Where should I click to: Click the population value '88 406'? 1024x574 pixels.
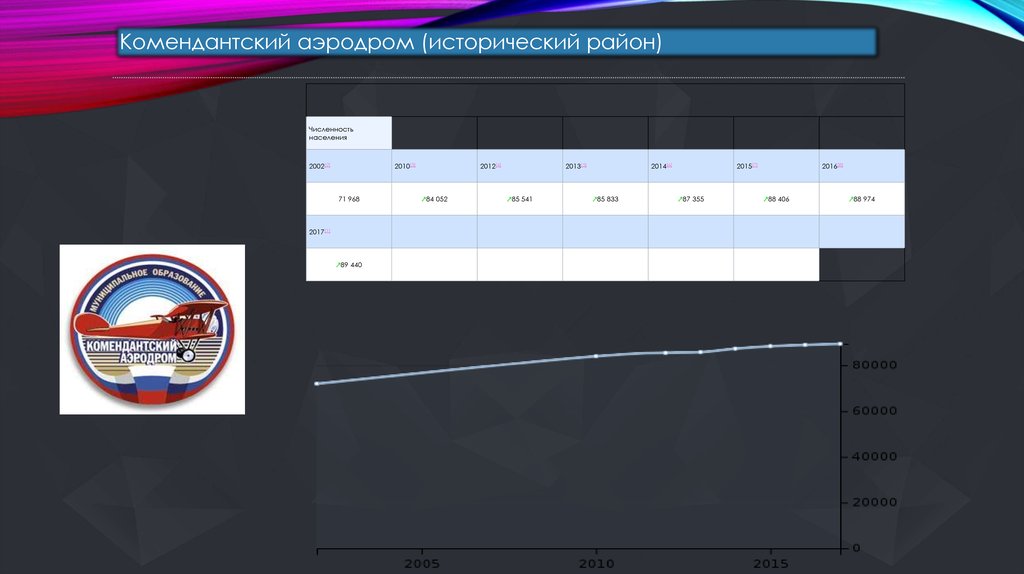point(778,199)
